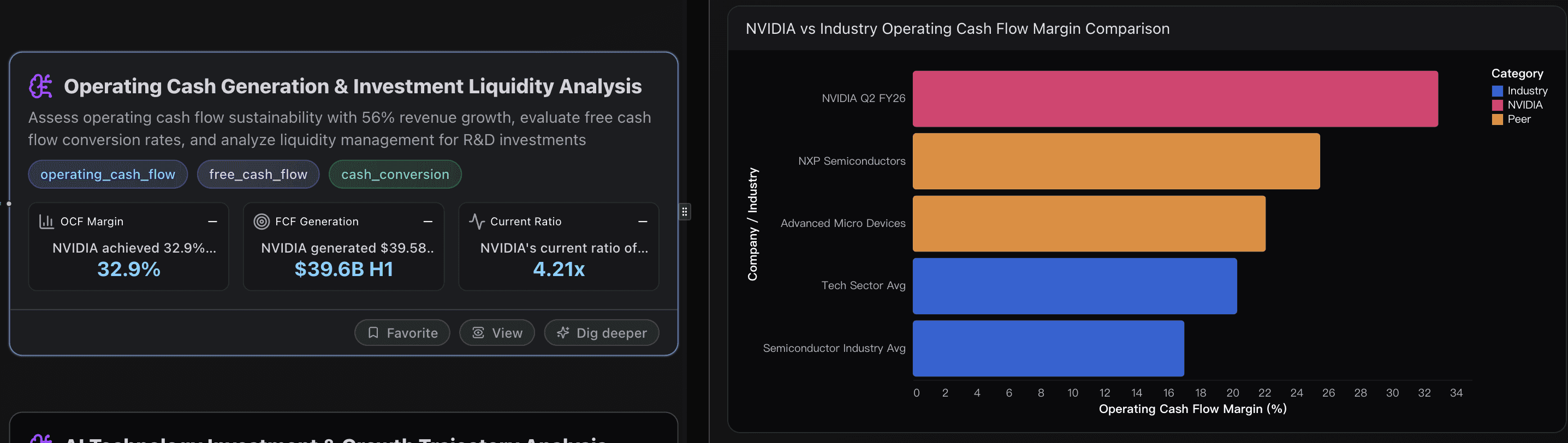Click the FCF Generation target icon

(x=261, y=221)
